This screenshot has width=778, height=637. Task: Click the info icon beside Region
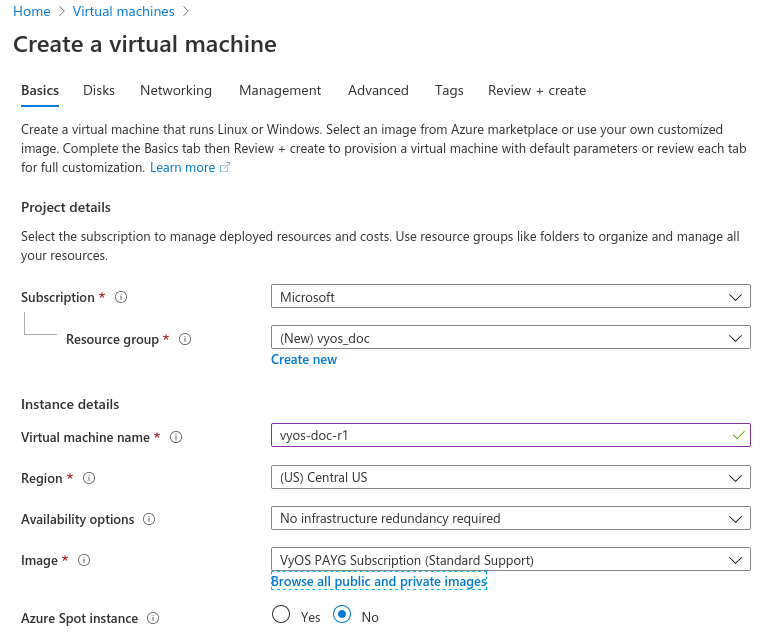[x=89, y=479]
